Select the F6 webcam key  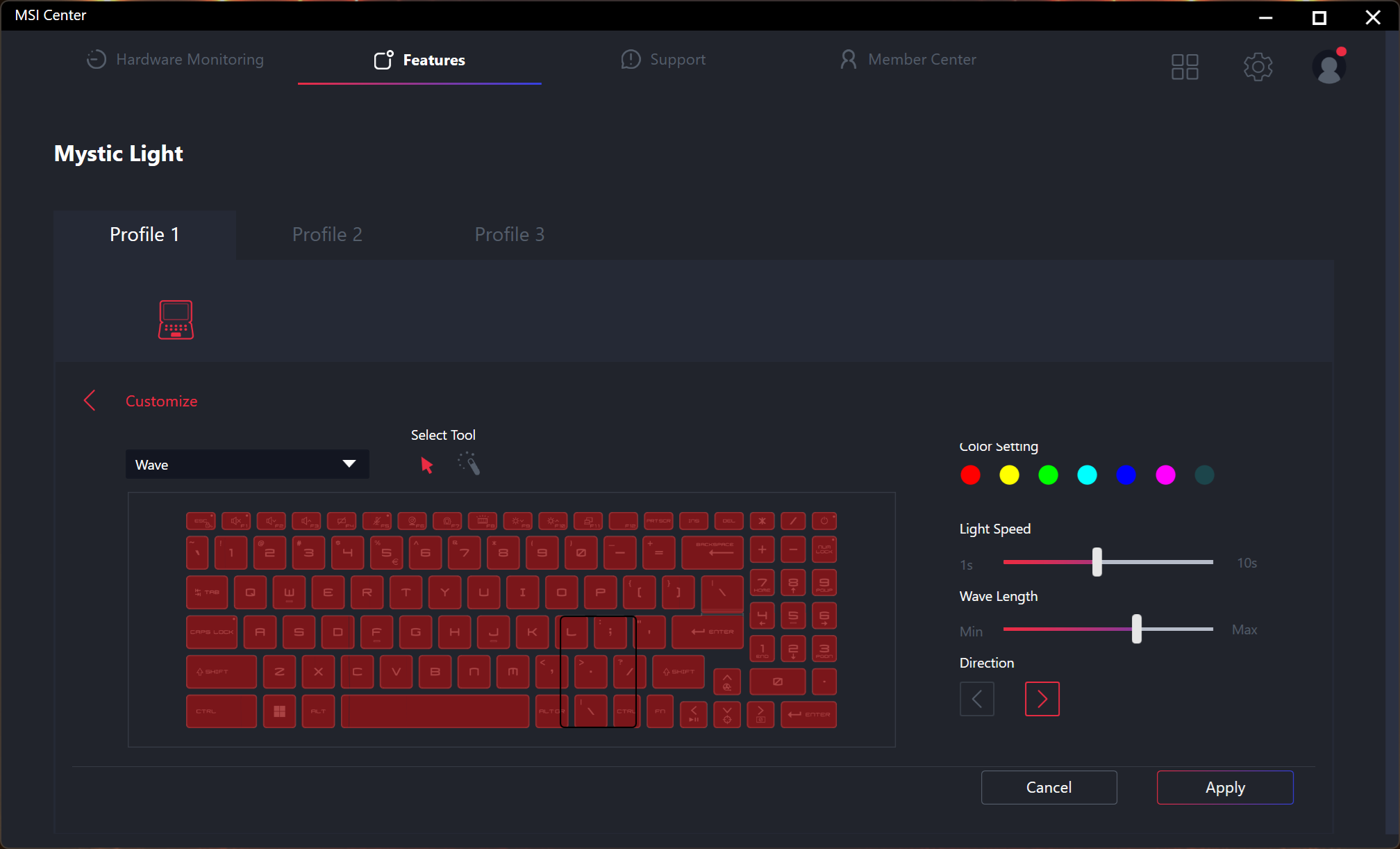pyautogui.click(x=412, y=521)
